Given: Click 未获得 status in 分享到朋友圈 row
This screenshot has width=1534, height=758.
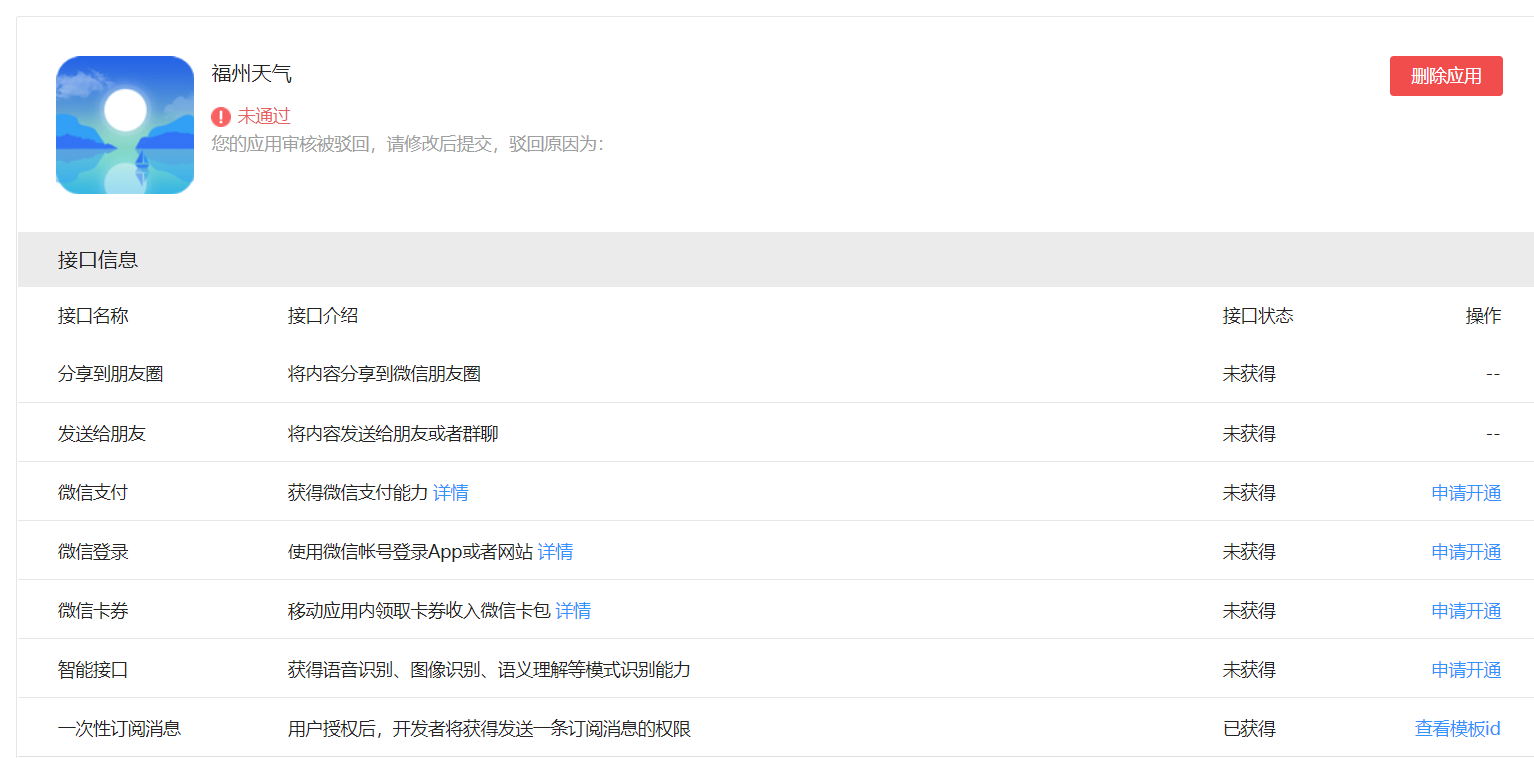Looking at the screenshot, I should [1249, 374].
